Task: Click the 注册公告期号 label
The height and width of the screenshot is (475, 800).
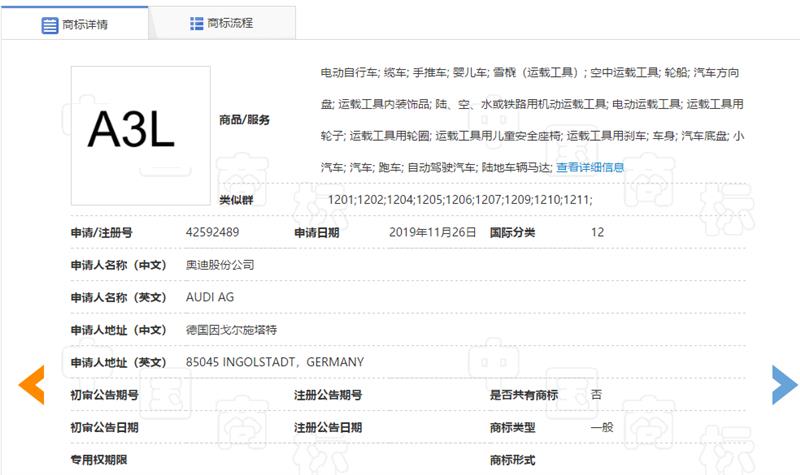Action: [328, 395]
